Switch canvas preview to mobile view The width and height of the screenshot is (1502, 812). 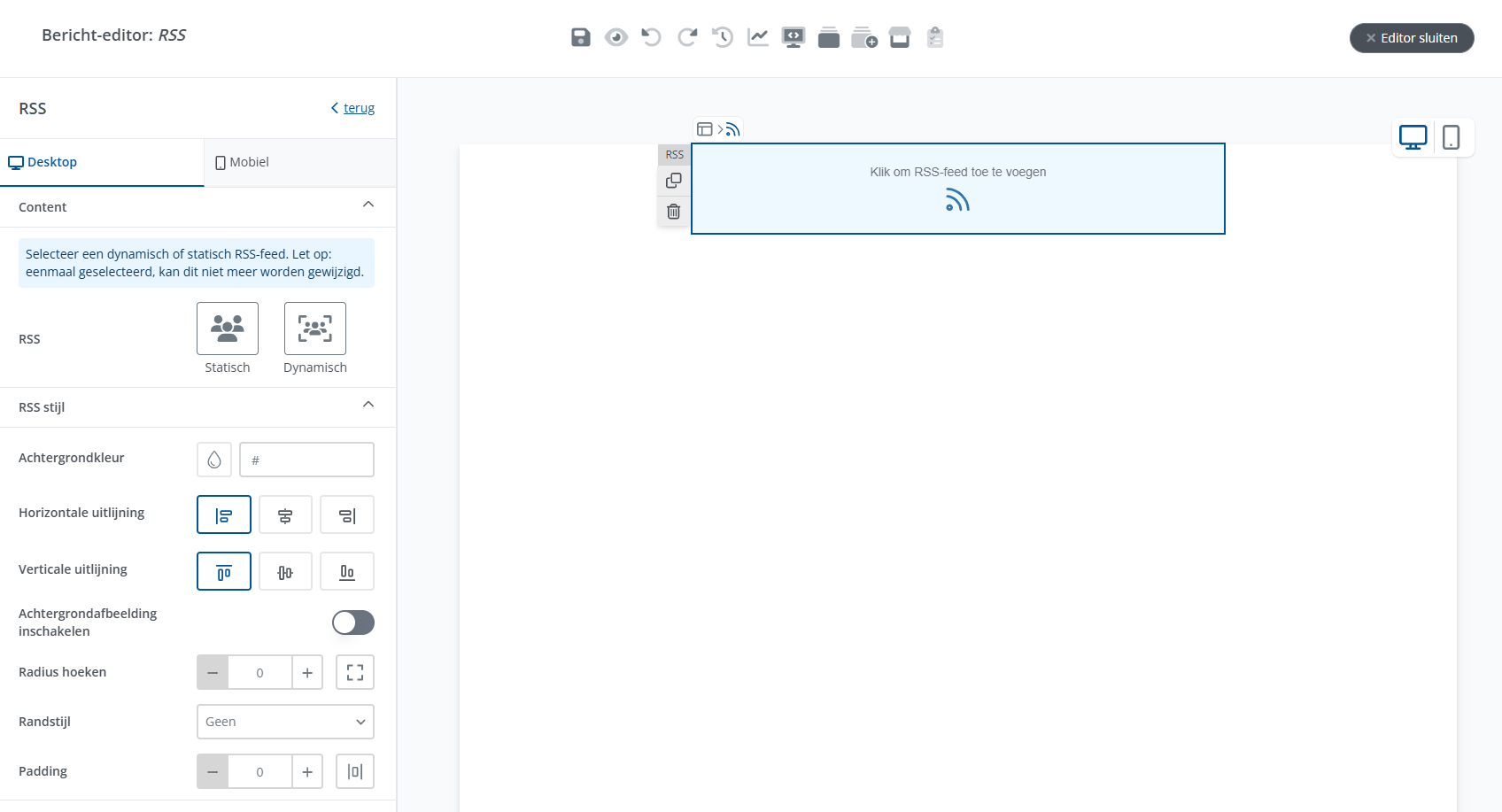coord(1451,137)
